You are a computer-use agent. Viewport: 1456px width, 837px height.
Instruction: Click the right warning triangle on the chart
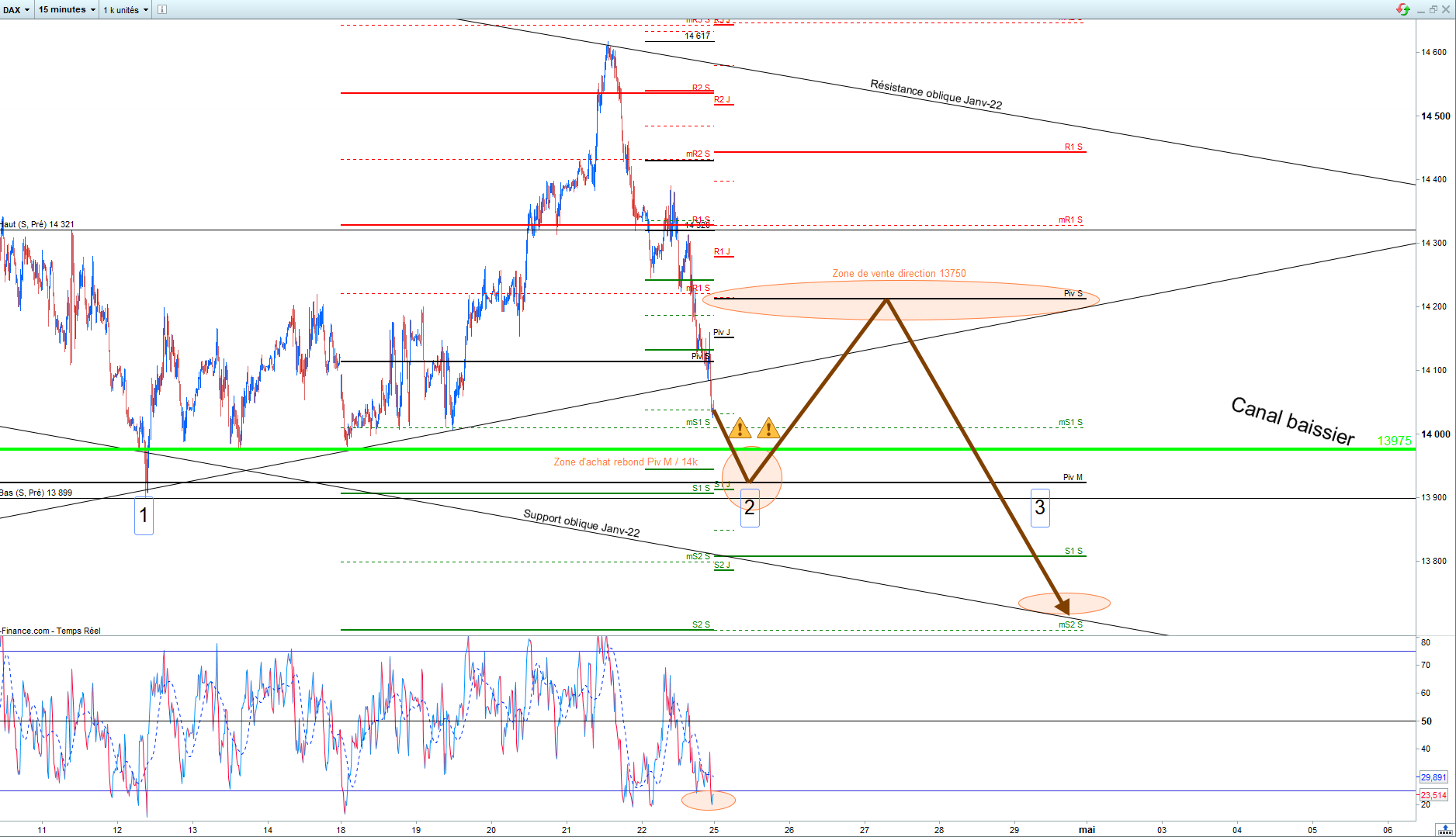coord(768,427)
